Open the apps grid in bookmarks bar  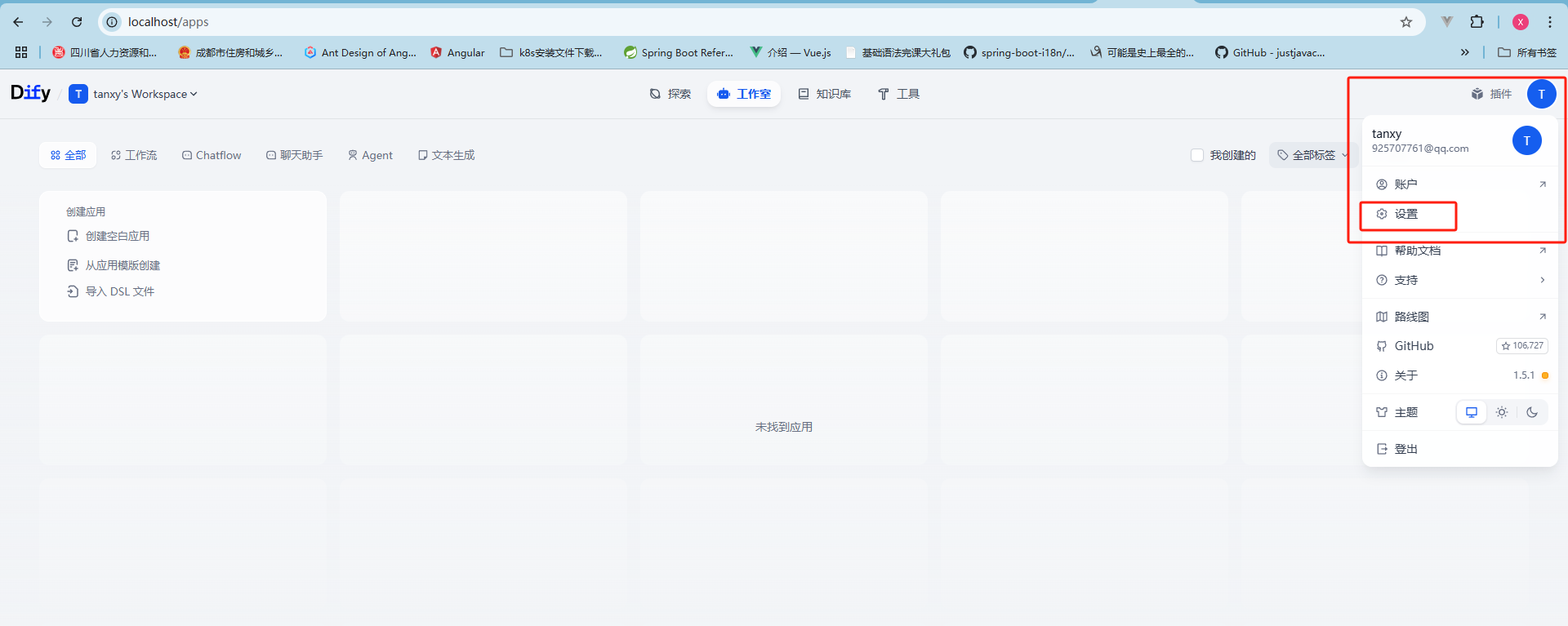point(21,52)
